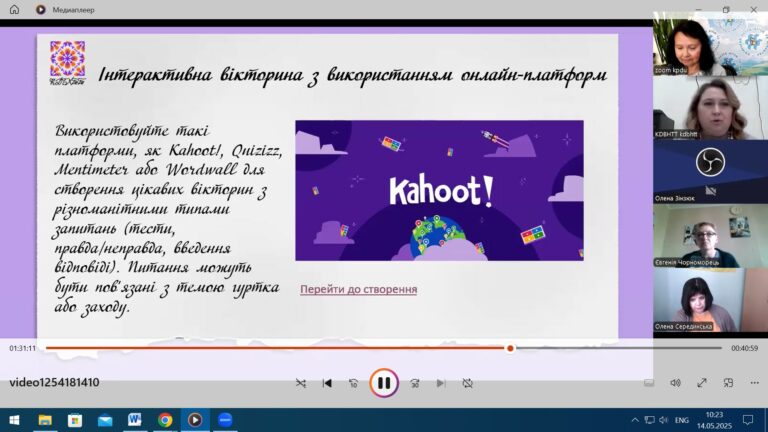This screenshot has height=432, width=768.
Task: Toggle subtitles and captions button
Action: tap(650, 383)
